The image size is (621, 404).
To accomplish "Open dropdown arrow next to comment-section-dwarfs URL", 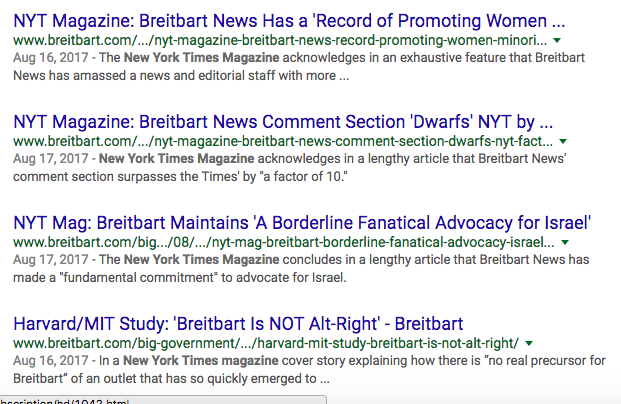I will pyautogui.click(x=563, y=142).
